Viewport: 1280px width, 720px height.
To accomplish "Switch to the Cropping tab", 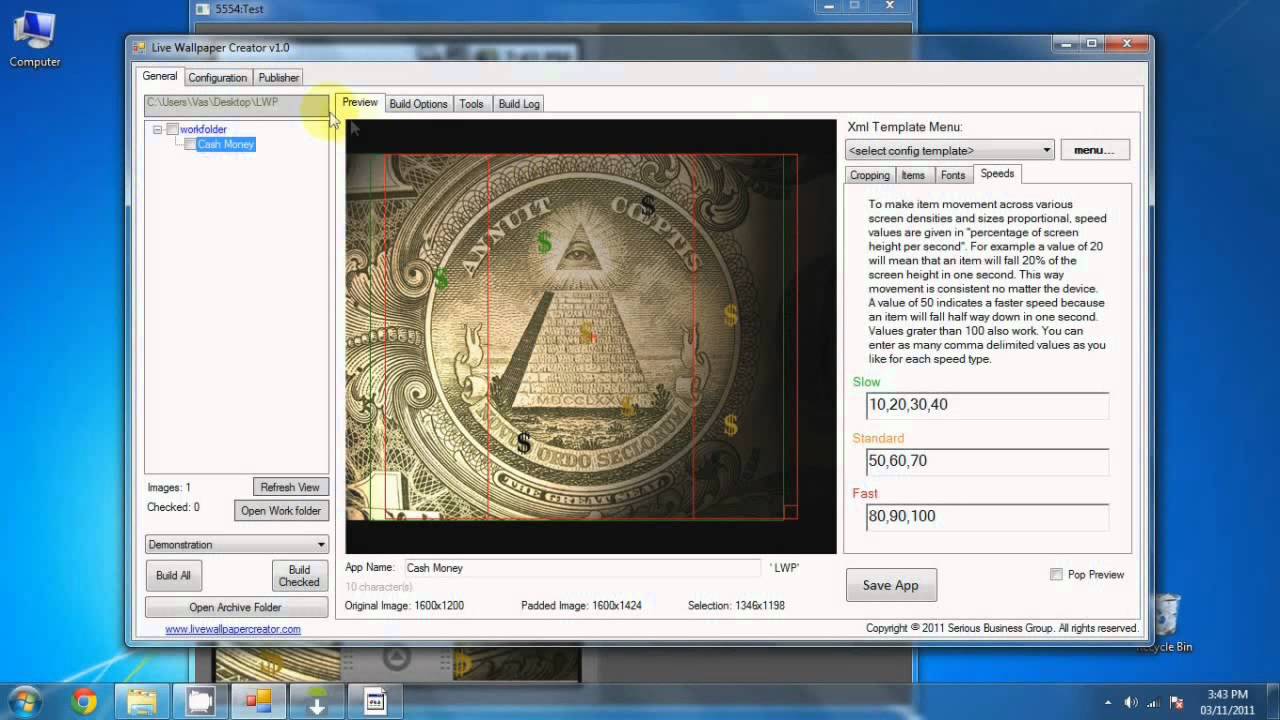I will pos(869,175).
